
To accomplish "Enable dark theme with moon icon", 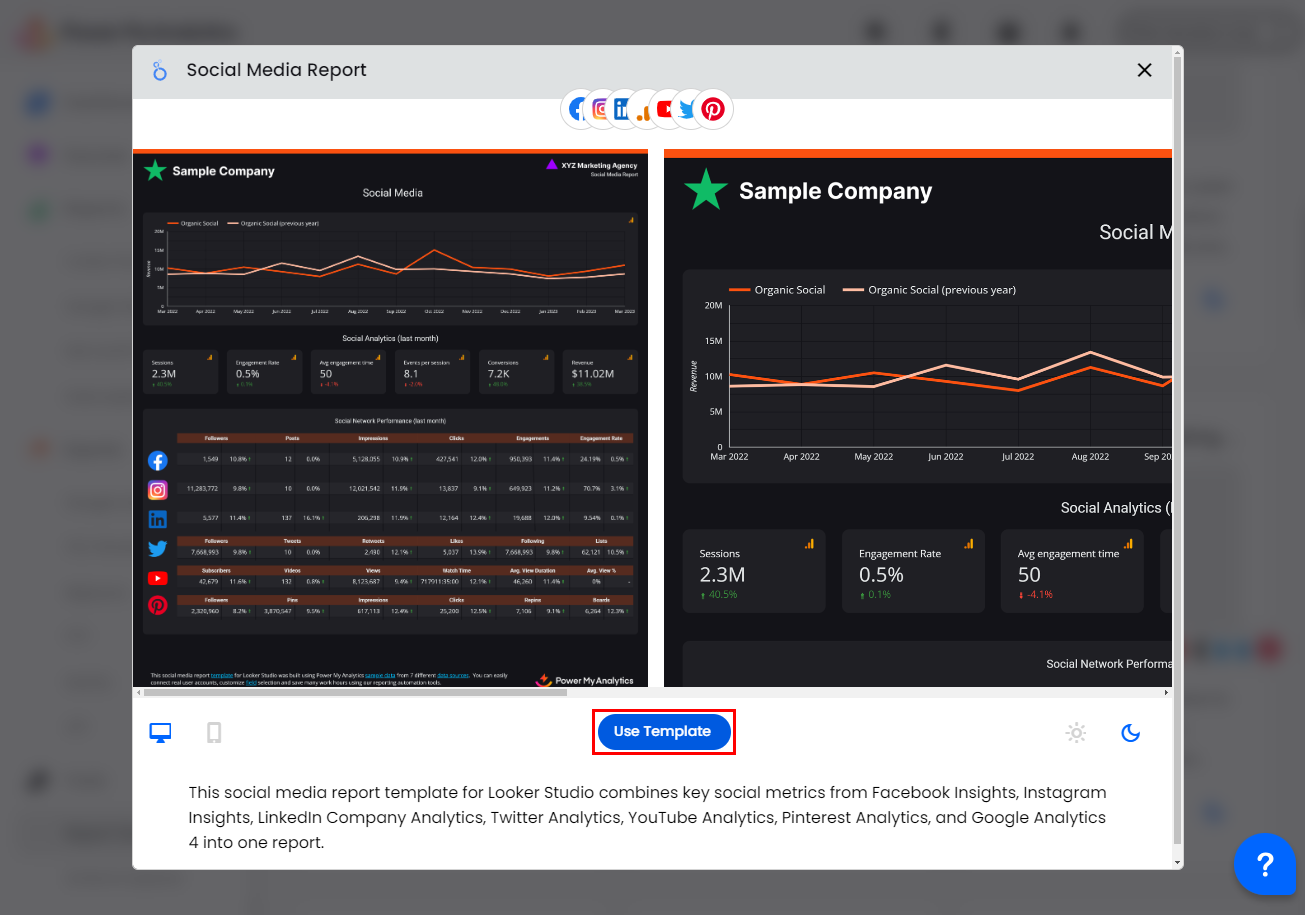I will tap(1130, 733).
